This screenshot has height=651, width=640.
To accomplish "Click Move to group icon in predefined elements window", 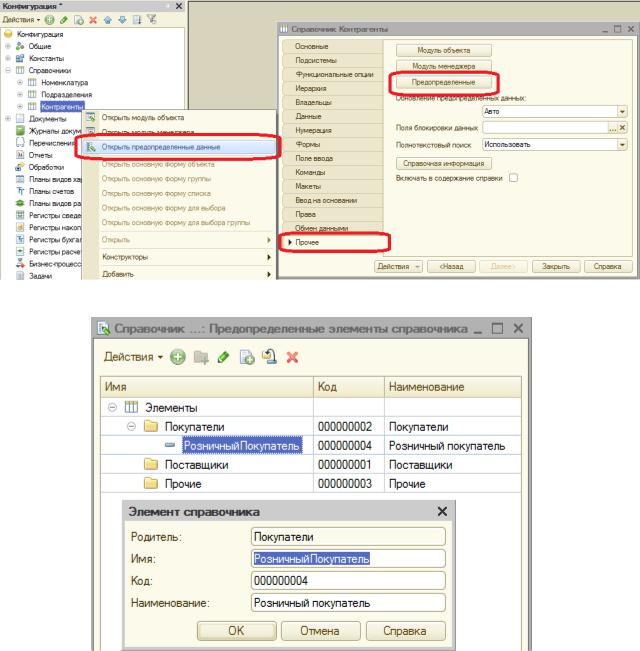I will (270, 357).
